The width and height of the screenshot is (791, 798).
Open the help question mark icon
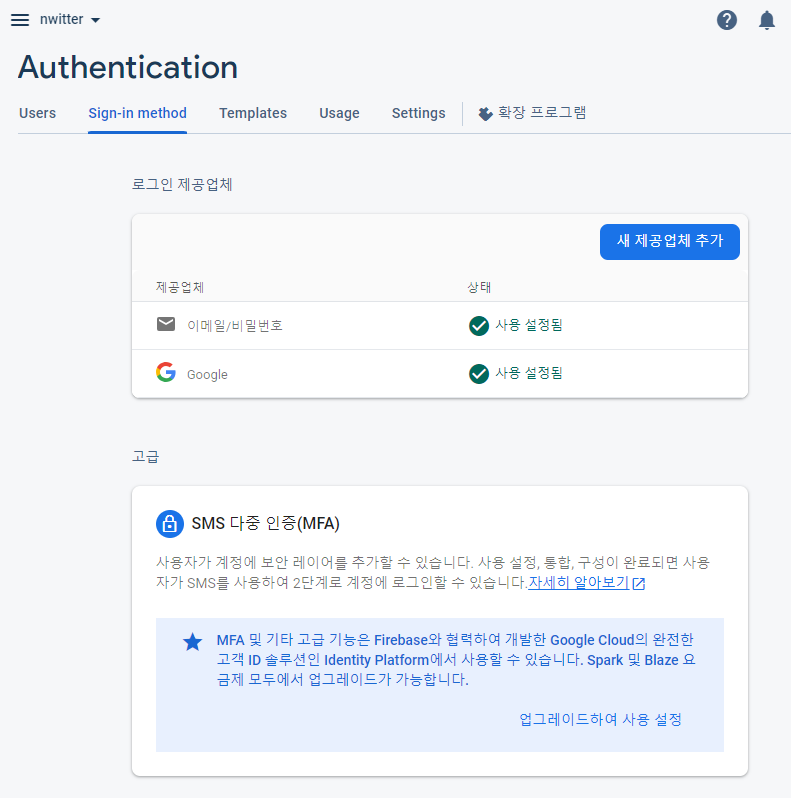pyautogui.click(x=726, y=20)
